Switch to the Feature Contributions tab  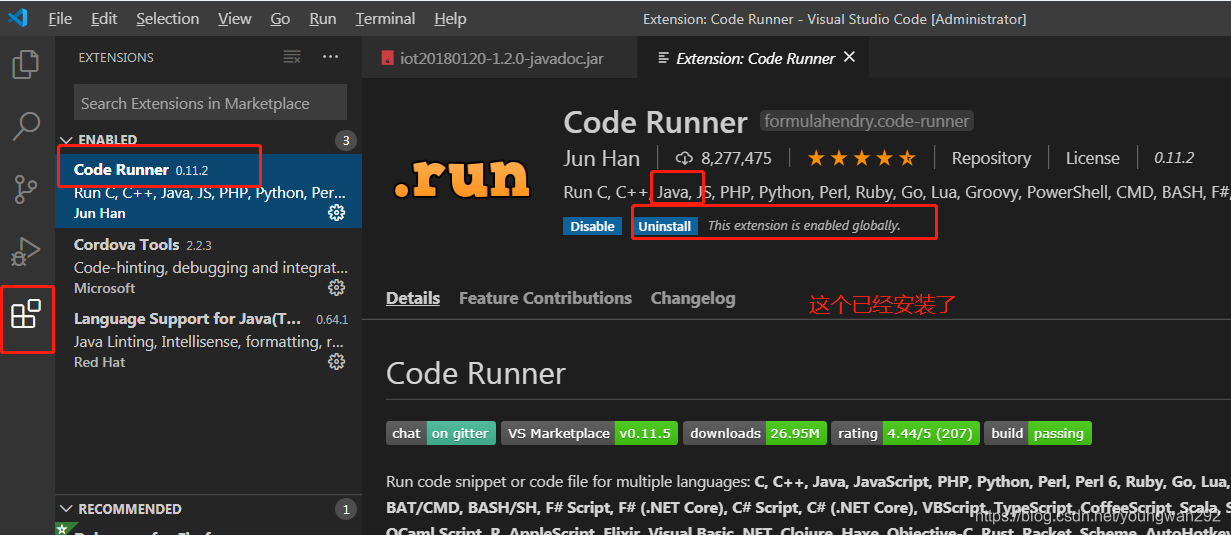click(x=545, y=298)
